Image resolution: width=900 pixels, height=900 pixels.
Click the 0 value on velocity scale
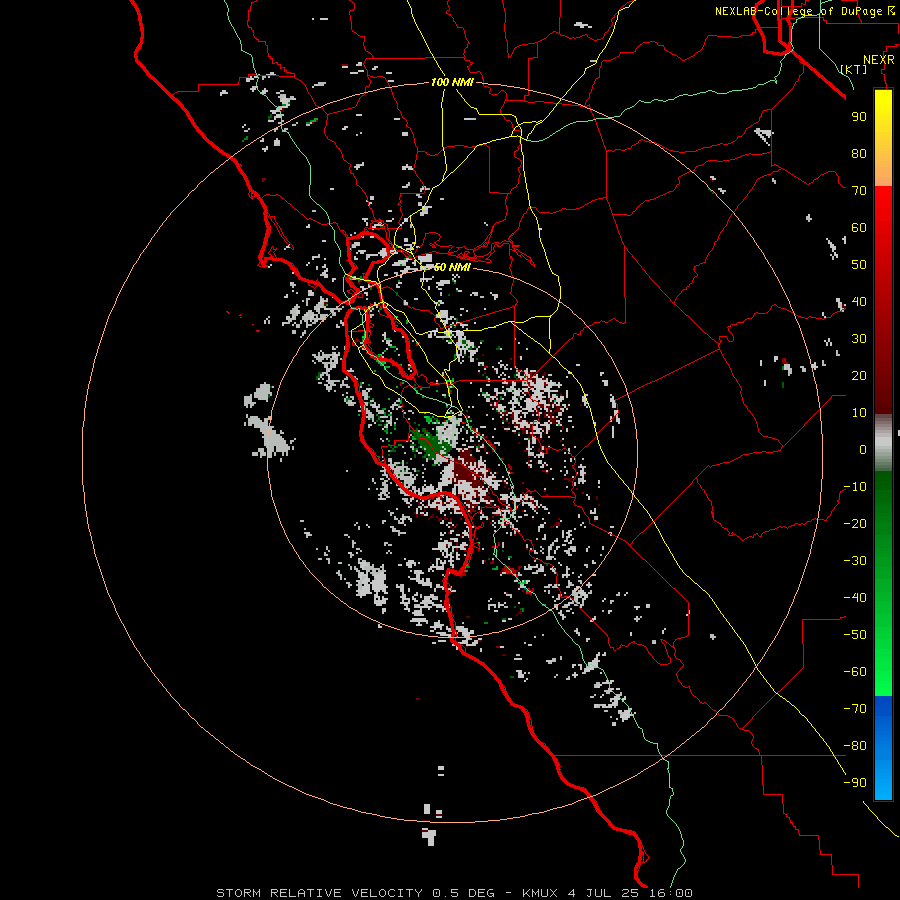[x=863, y=449]
